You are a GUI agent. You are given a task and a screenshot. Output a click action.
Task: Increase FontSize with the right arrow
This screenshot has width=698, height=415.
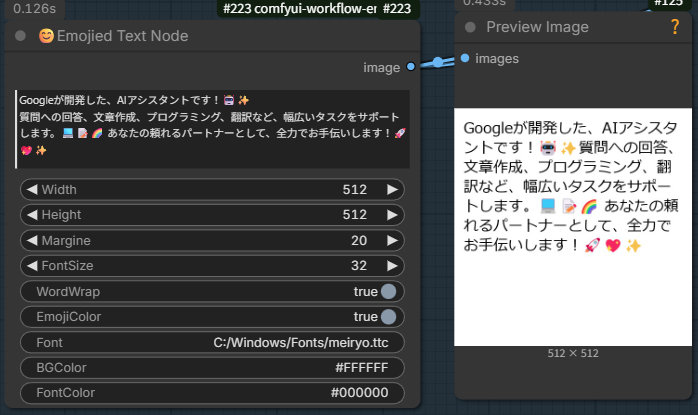(x=392, y=265)
